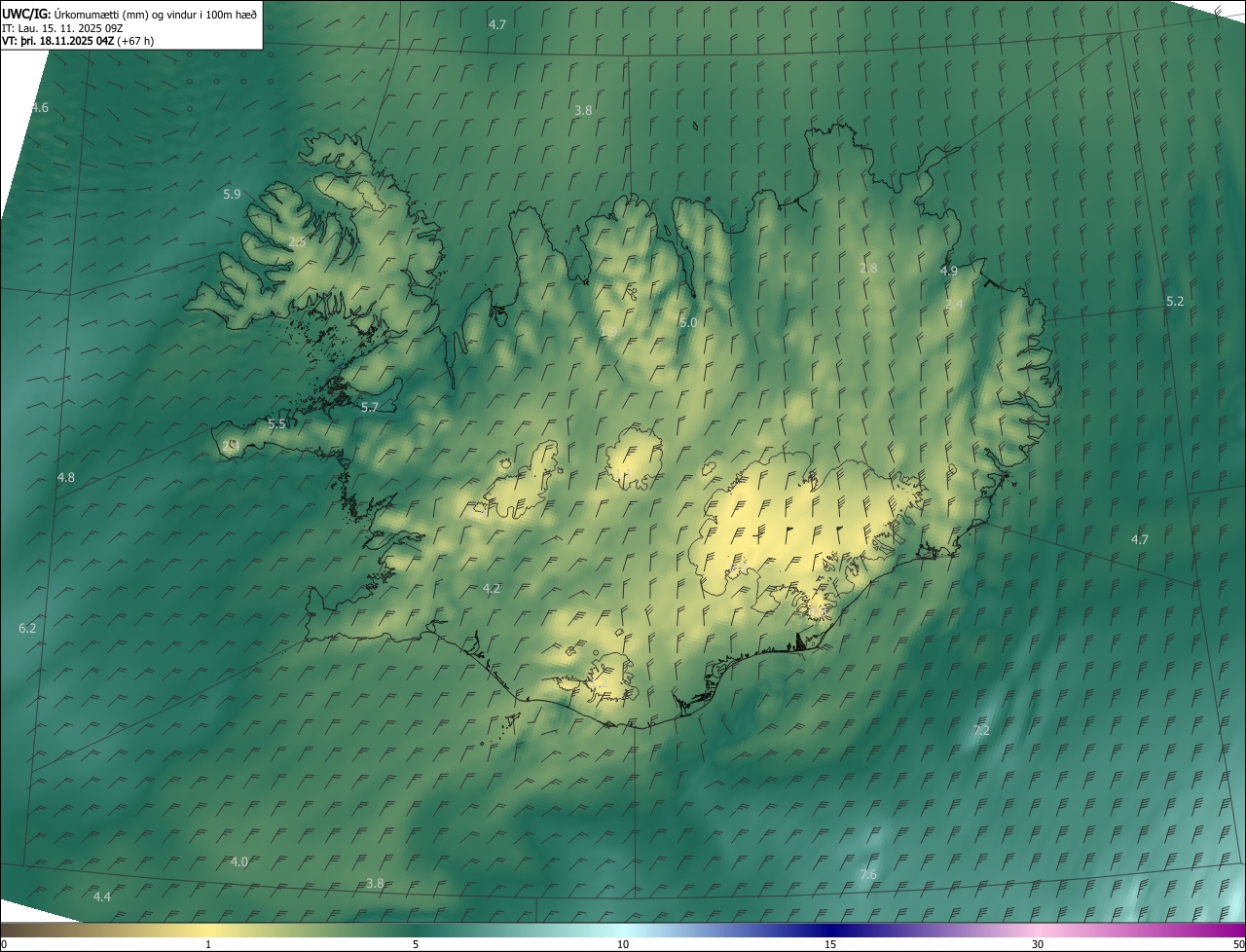Image resolution: width=1246 pixels, height=952 pixels.
Task: Click the '10' tick on the colour scale
Action: click(623, 944)
